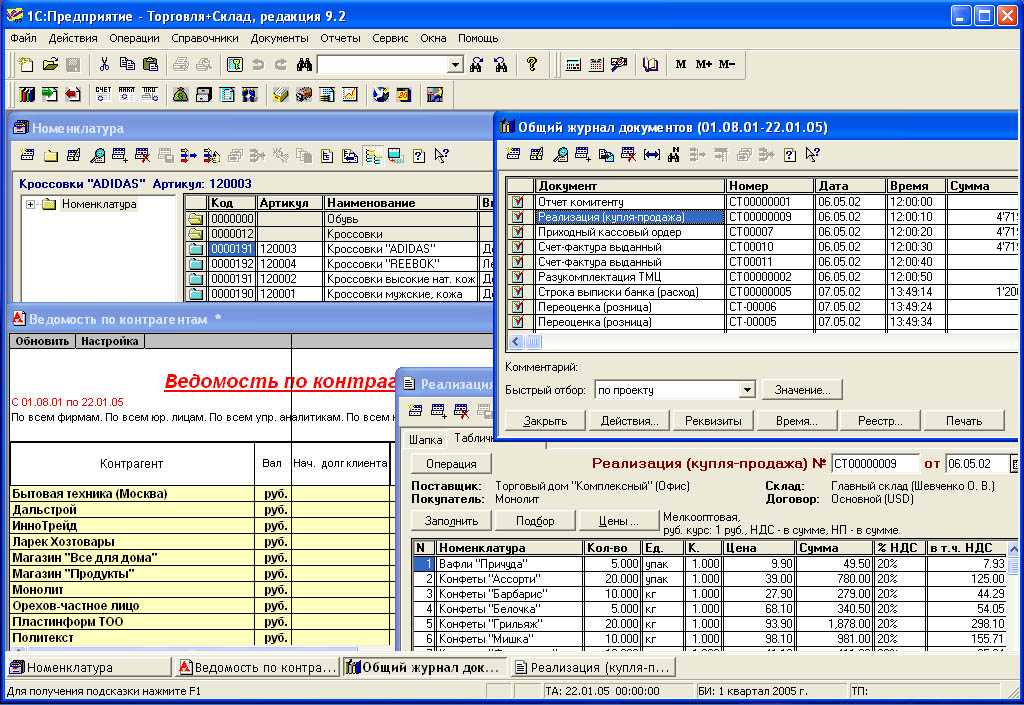The image size is (1024, 705).
Task: Open the Документы menu
Action: (x=280, y=38)
